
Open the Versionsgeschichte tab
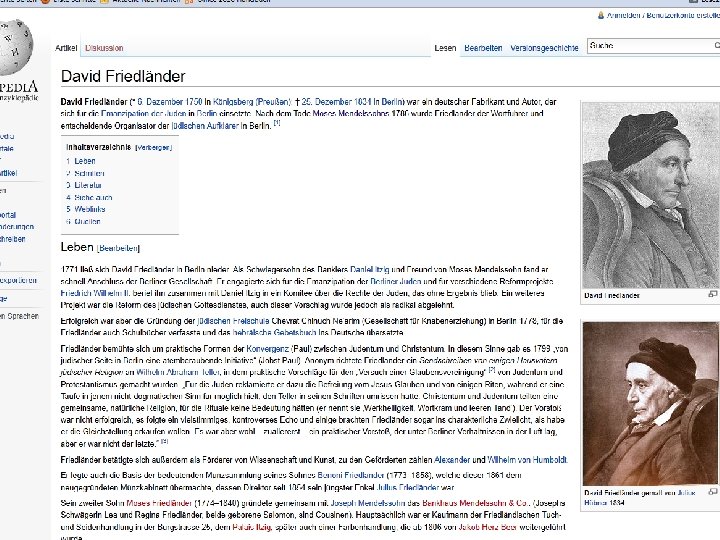pos(544,48)
